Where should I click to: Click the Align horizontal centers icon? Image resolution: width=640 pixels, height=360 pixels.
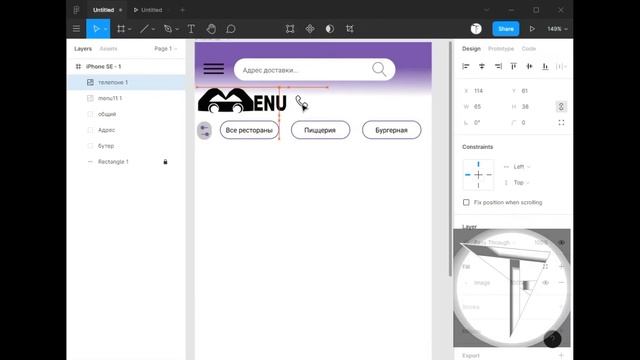click(x=482, y=66)
